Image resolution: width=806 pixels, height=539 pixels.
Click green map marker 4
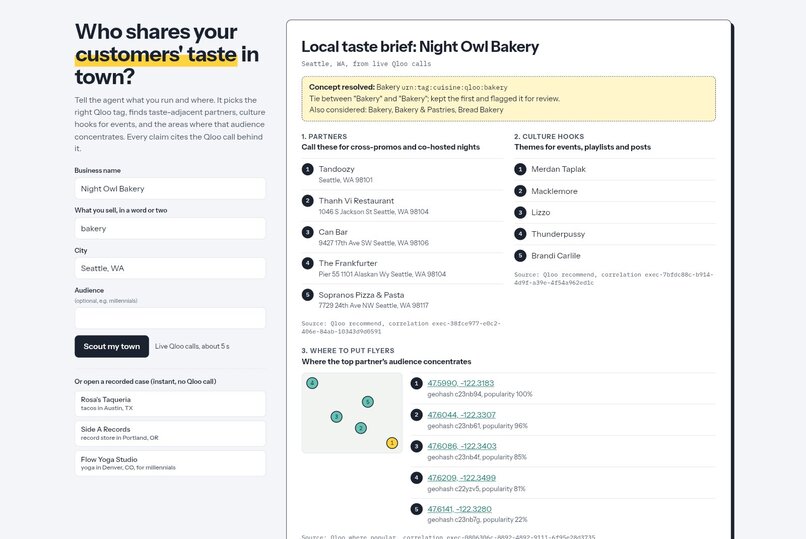pyautogui.click(x=312, y=383)
